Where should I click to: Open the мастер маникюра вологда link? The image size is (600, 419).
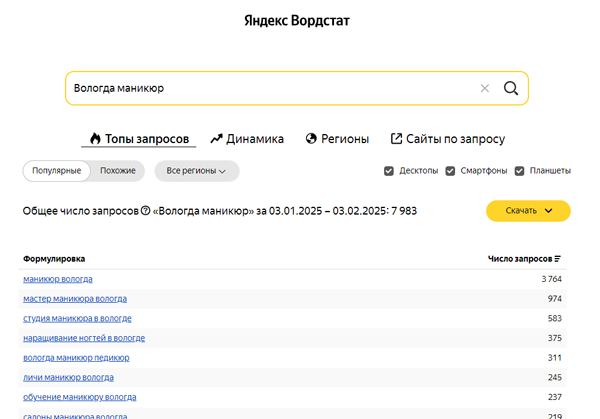(75, 299)
